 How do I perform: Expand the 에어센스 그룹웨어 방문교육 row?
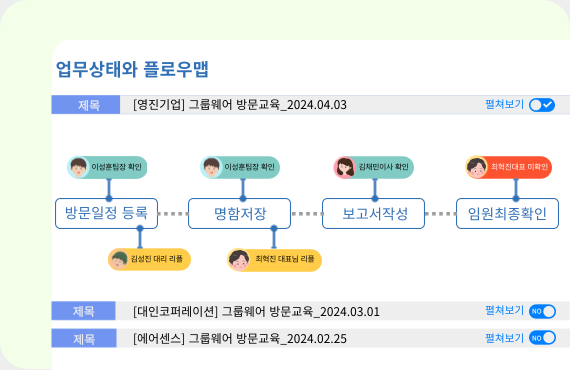[311, 338]
